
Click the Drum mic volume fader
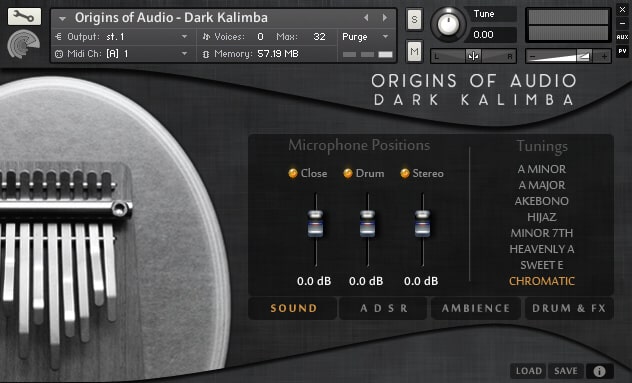point(367,223)
